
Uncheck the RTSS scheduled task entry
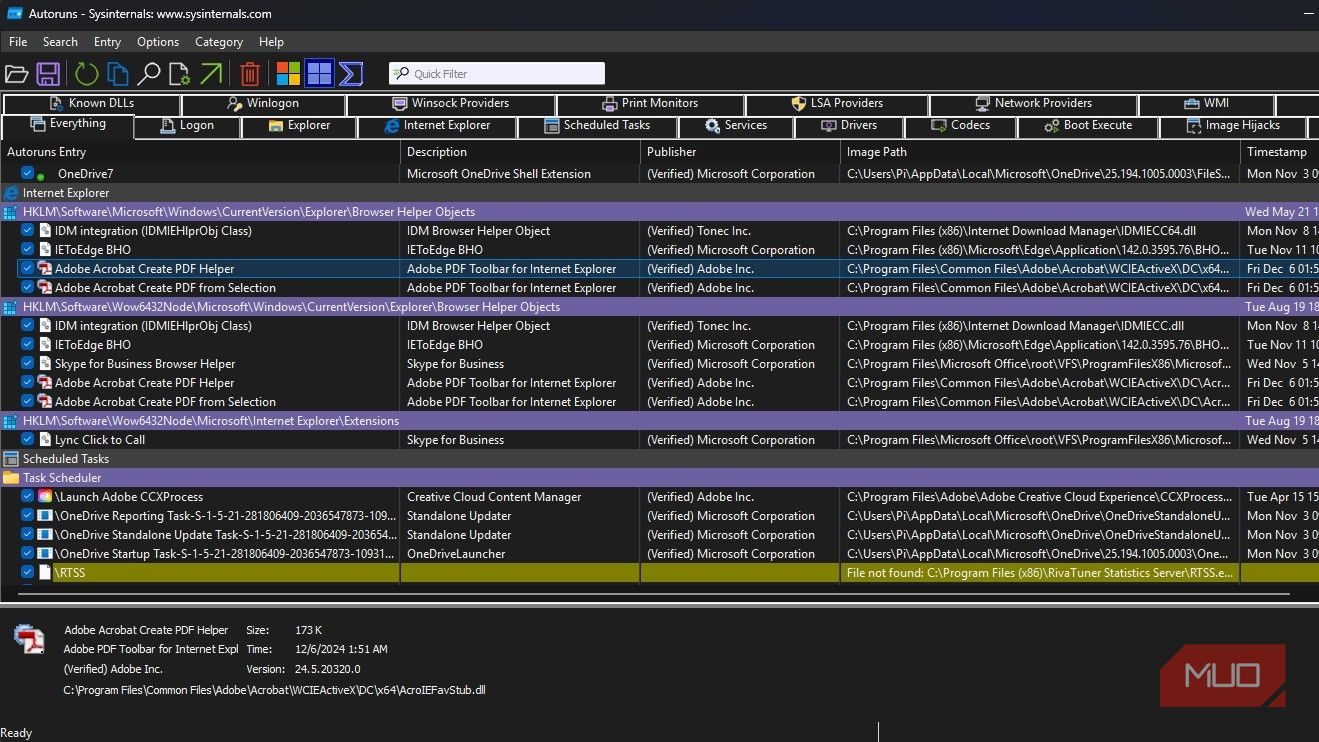[x=28, y=573]
